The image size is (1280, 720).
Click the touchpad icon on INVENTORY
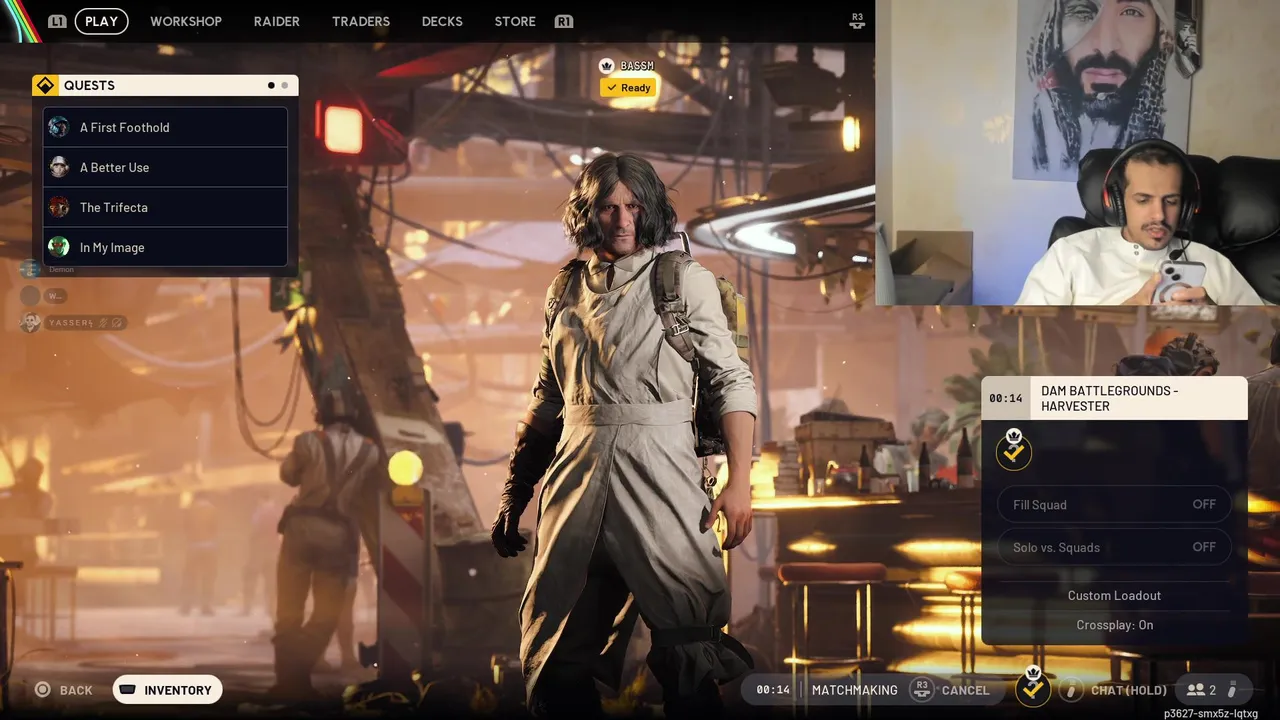click(128, 690)
